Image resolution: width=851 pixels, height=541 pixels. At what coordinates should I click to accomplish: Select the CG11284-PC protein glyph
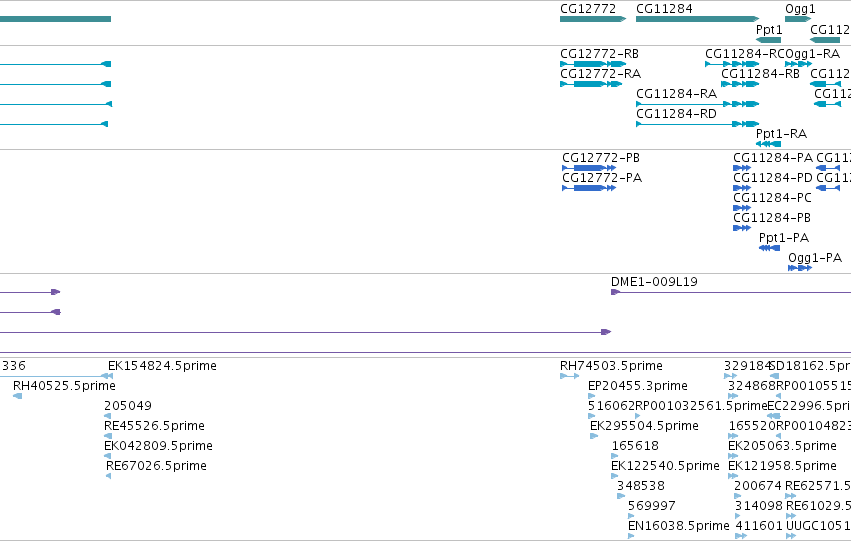click(x=742, y=208)
